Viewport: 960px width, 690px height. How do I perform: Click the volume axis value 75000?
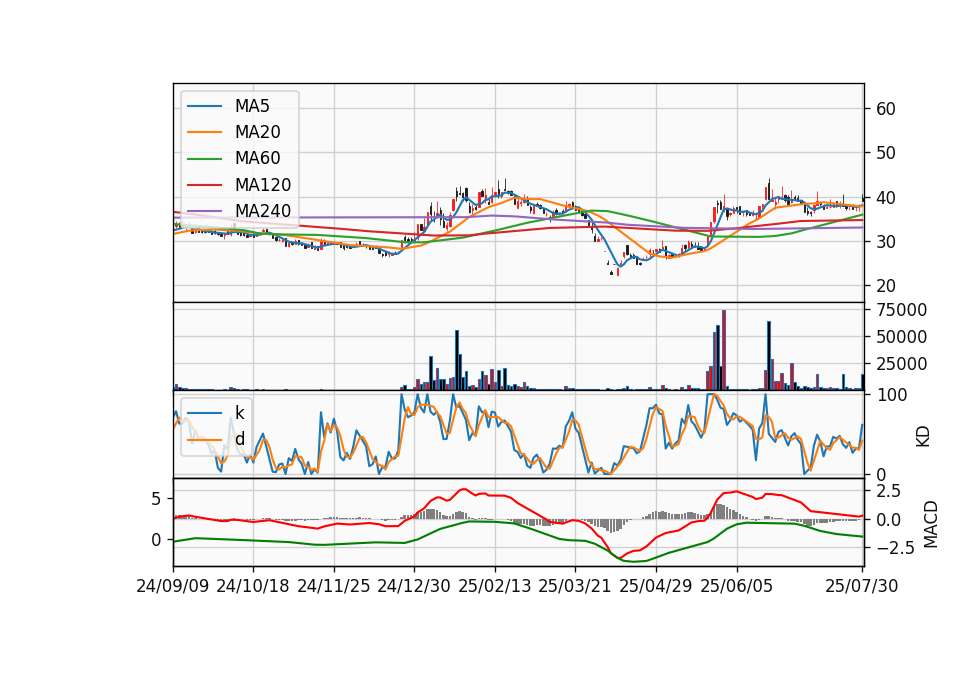[x=902, y=310]
